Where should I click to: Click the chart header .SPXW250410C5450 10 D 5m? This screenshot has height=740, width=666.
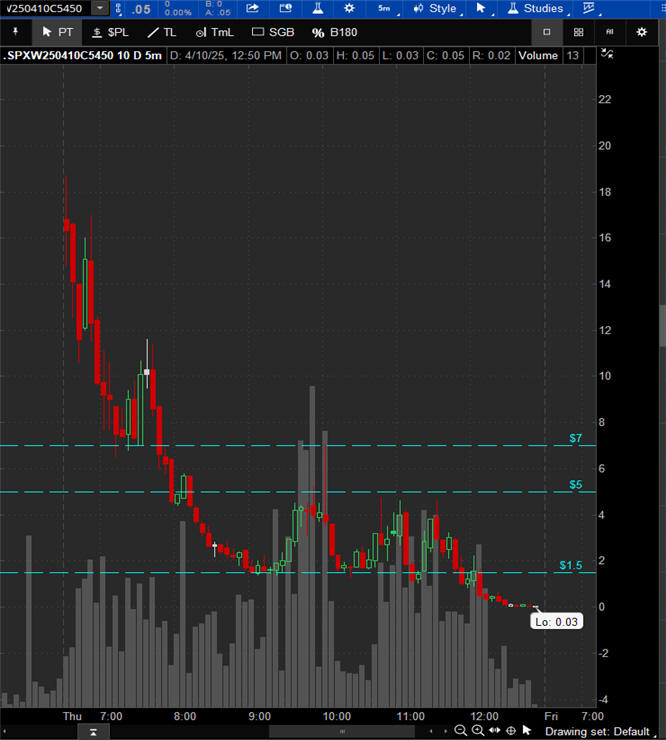point(82,56)
